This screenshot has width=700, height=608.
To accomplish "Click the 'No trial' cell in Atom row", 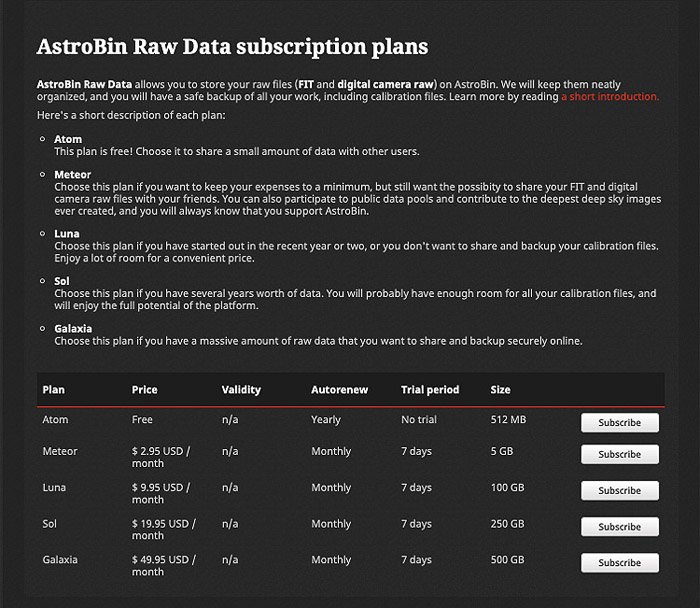I will click(419, 420).
